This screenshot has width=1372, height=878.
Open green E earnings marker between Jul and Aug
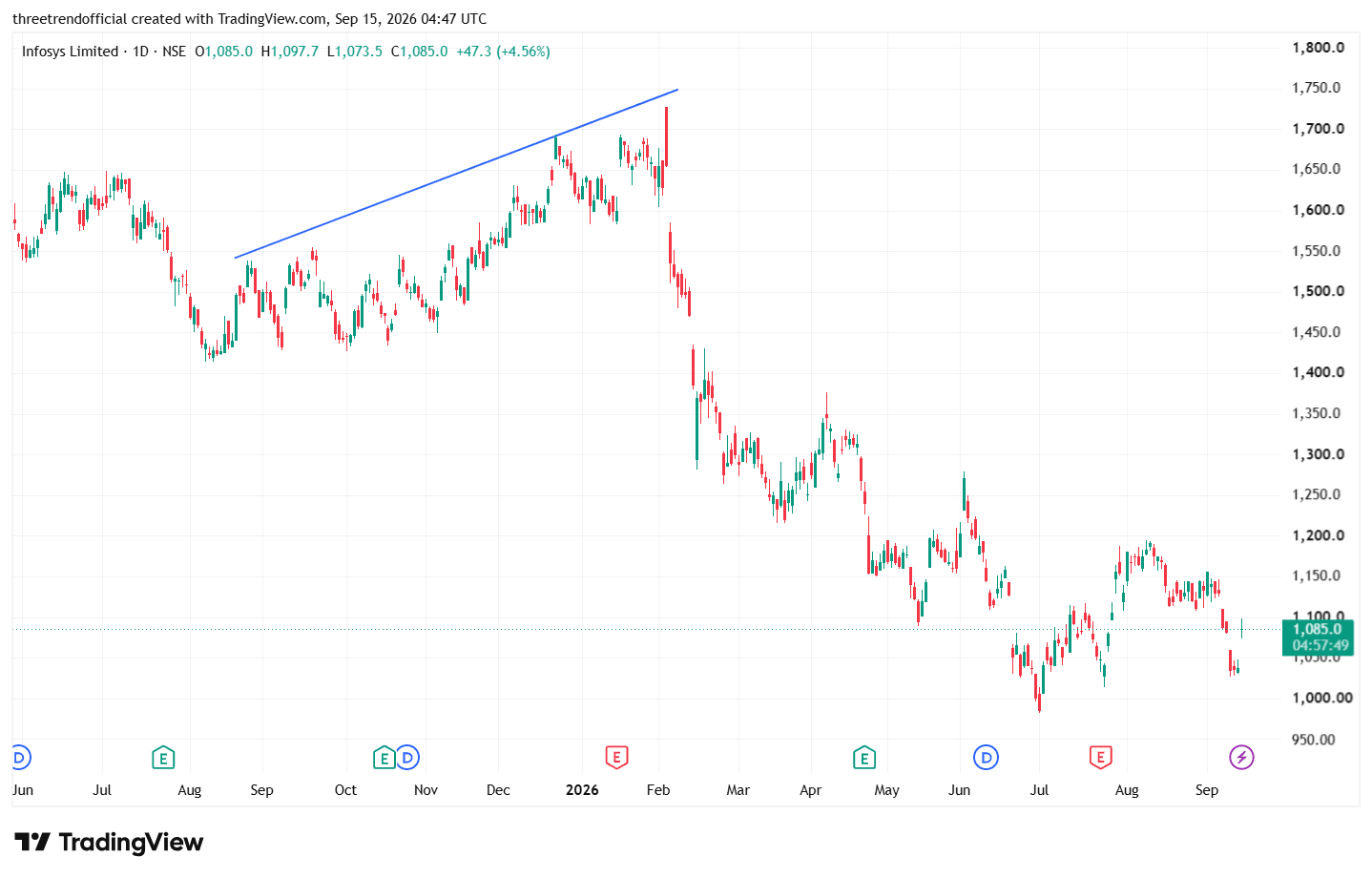[163, 758]
